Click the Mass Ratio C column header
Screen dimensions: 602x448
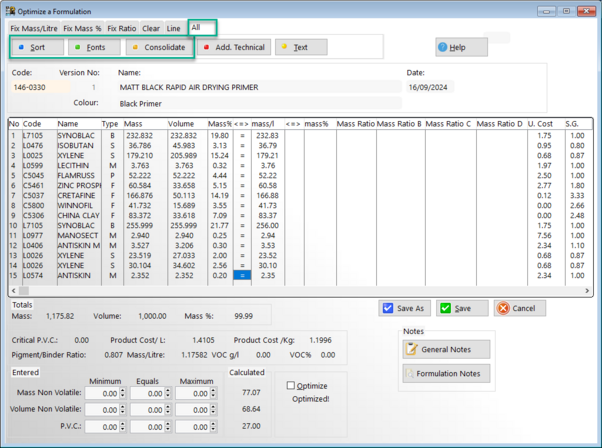[x=450, y=124]
